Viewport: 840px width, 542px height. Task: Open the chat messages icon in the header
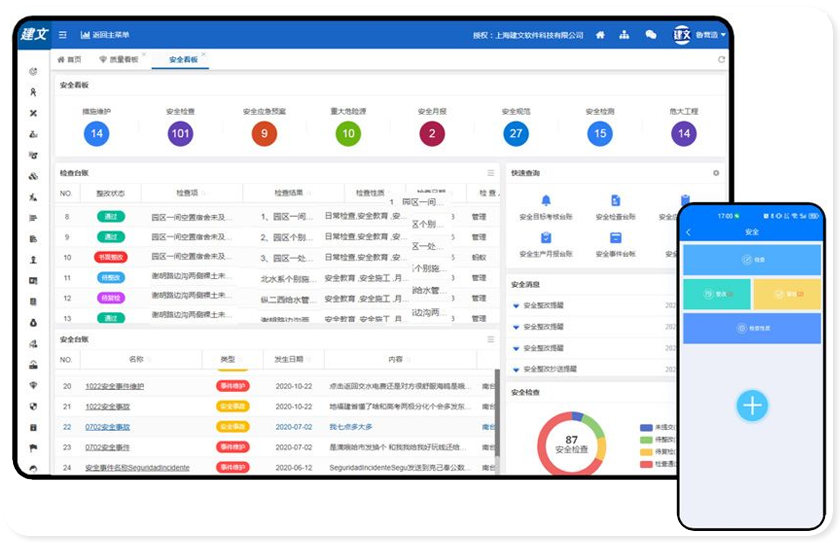pos(651,35)
